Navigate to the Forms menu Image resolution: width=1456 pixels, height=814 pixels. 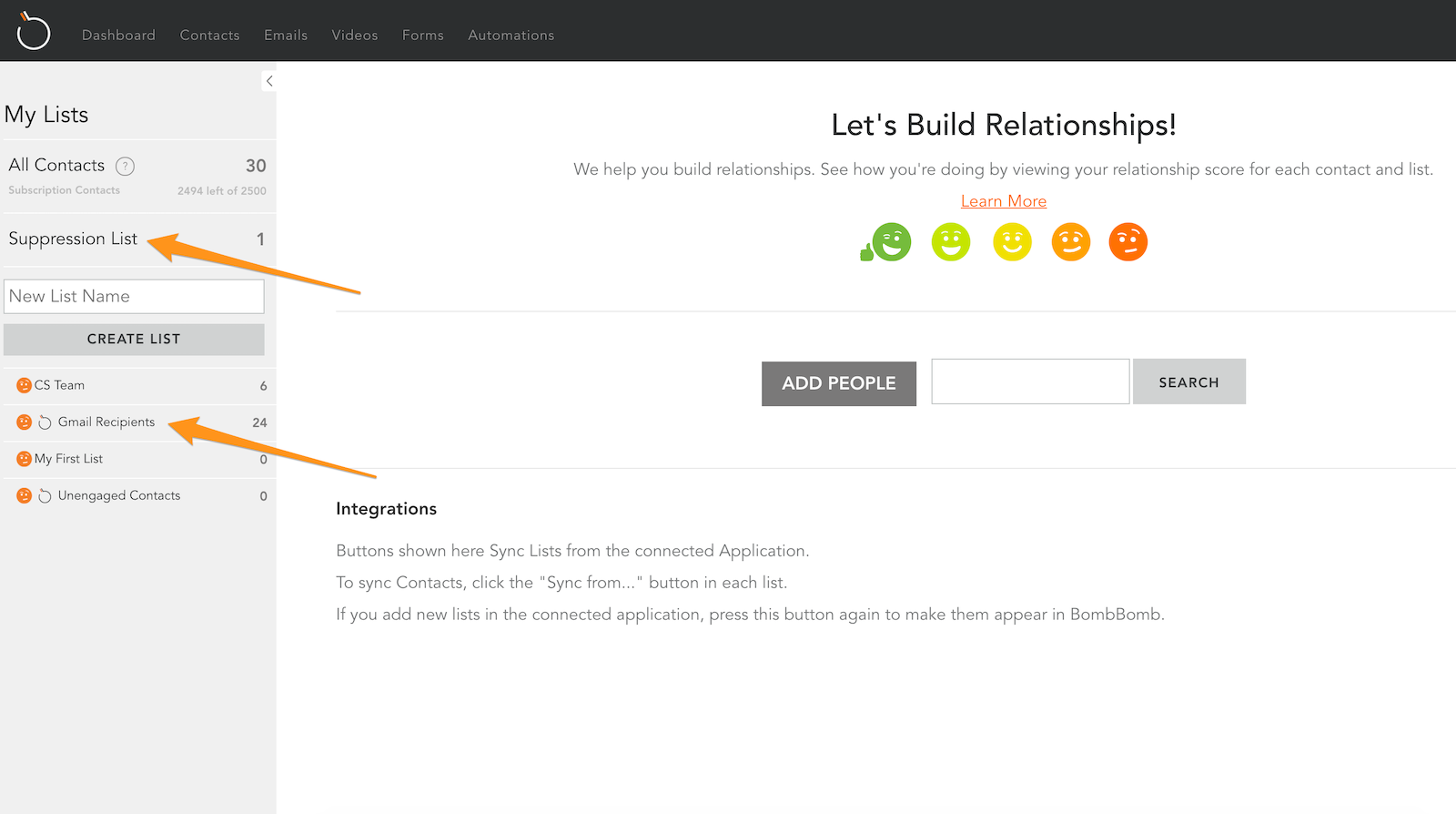423,35
